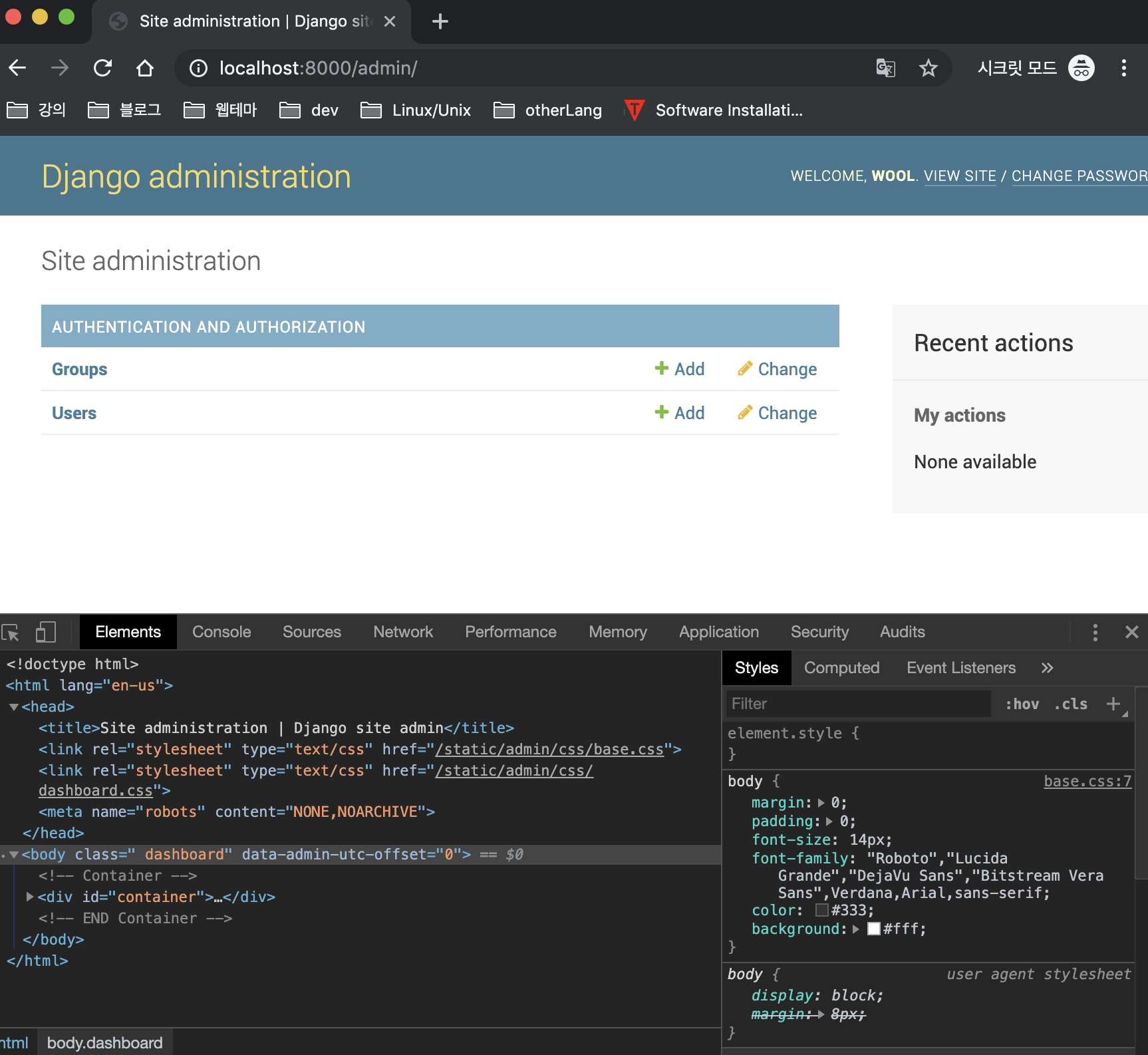1148x1055 pixels.
Task: Click the Google Translate icon
Action: pyautogui.click(x=886, y=68)
